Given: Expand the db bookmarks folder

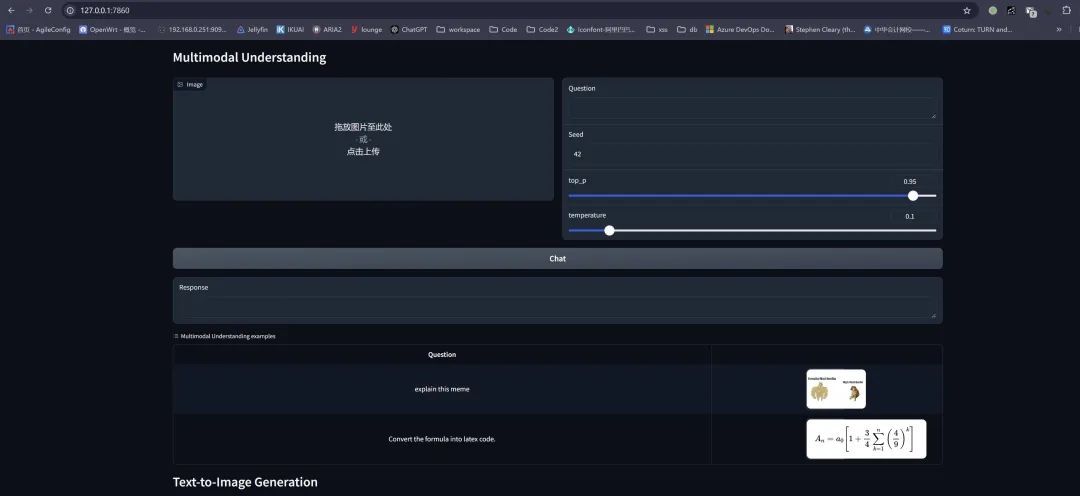Looking at the screenshot, I should (687, 30).
